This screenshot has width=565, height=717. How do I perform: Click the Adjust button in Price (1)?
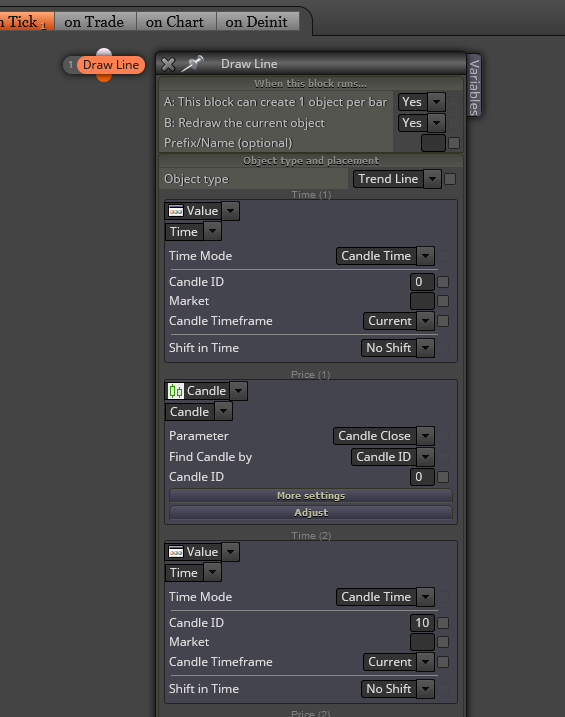[311, 513]
